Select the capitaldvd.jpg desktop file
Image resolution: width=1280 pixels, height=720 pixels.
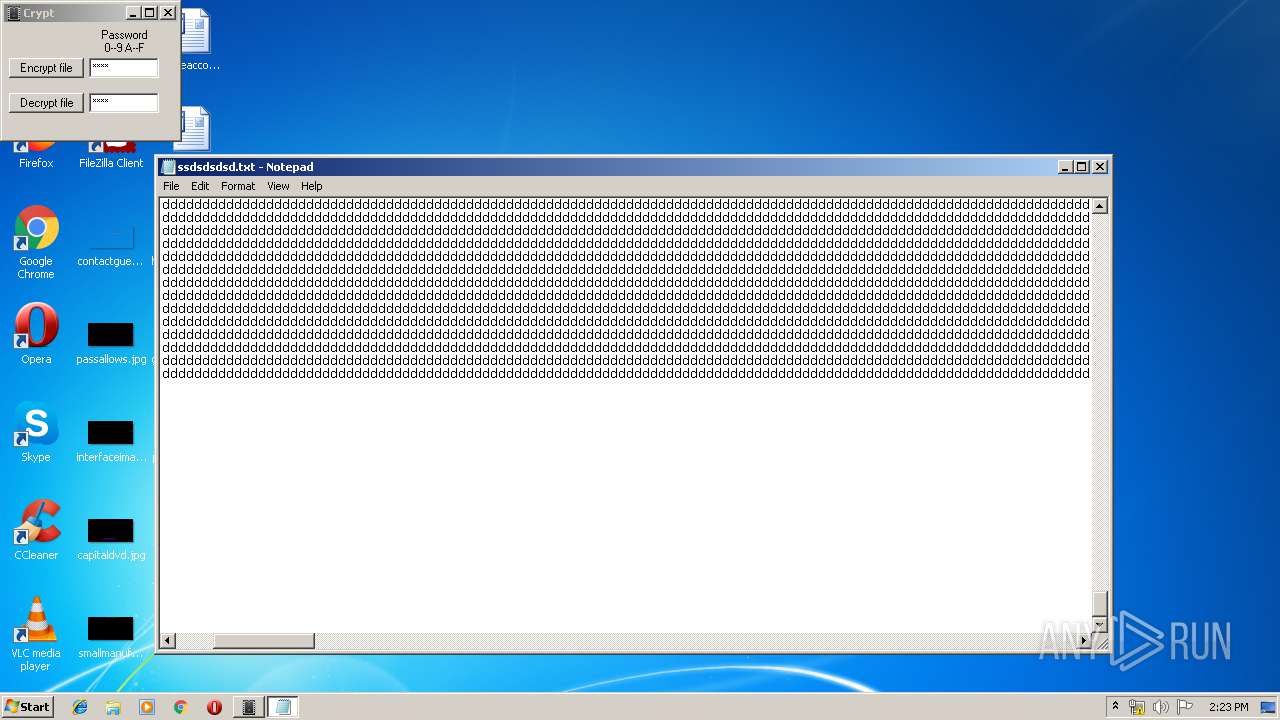[111, 539]
